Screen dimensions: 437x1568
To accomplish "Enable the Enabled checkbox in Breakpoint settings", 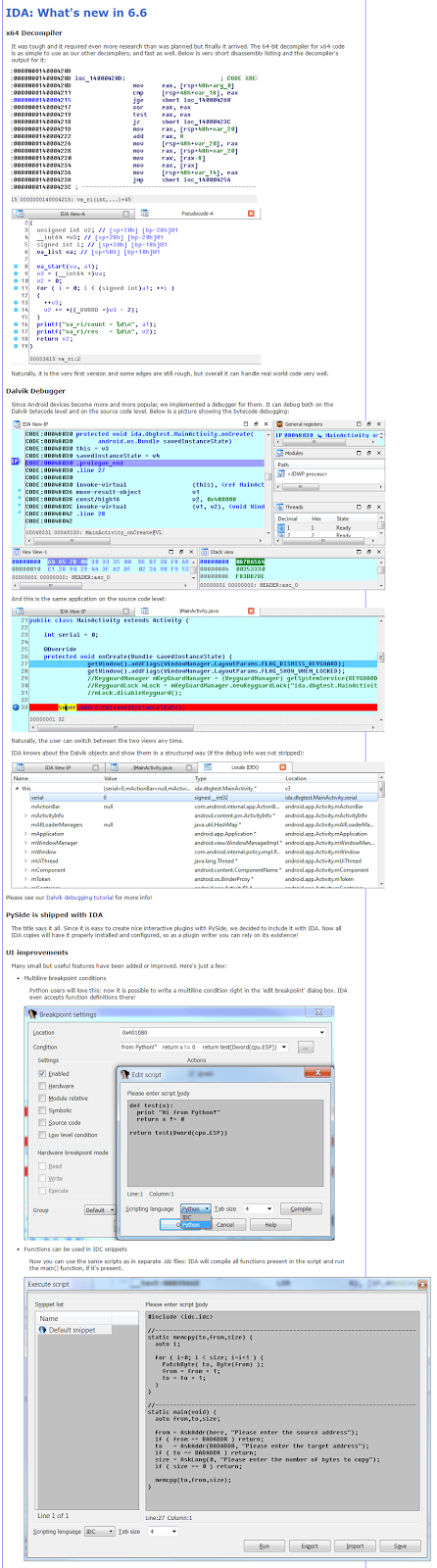I will [x=43, y=1073].
